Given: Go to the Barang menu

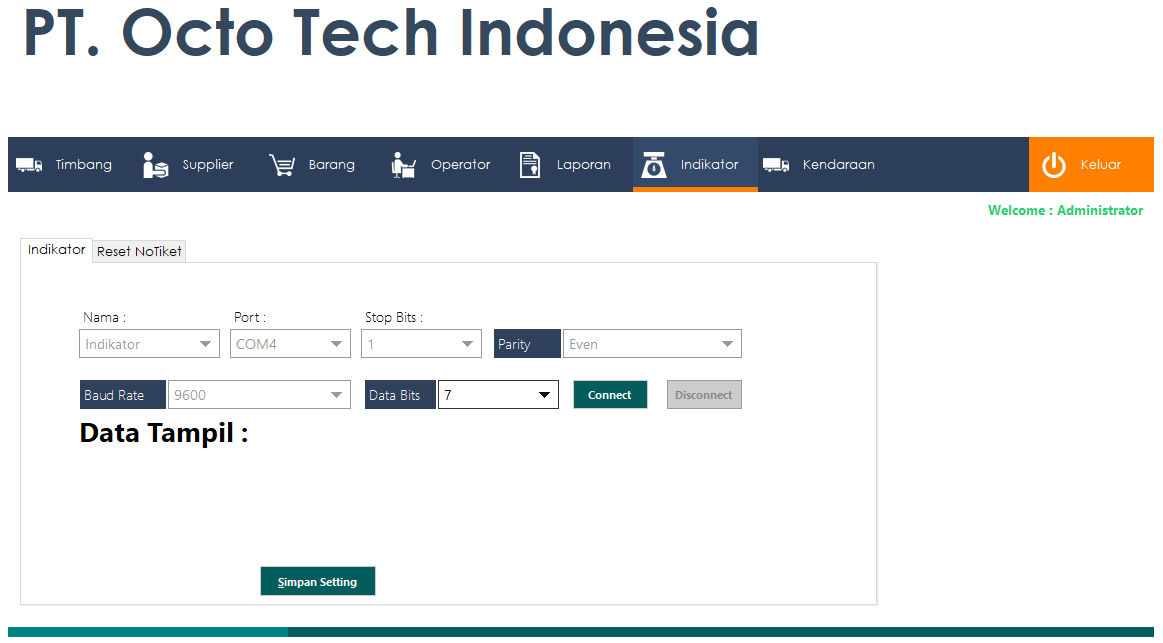Looking at the screenshot, I should point(332,165).
